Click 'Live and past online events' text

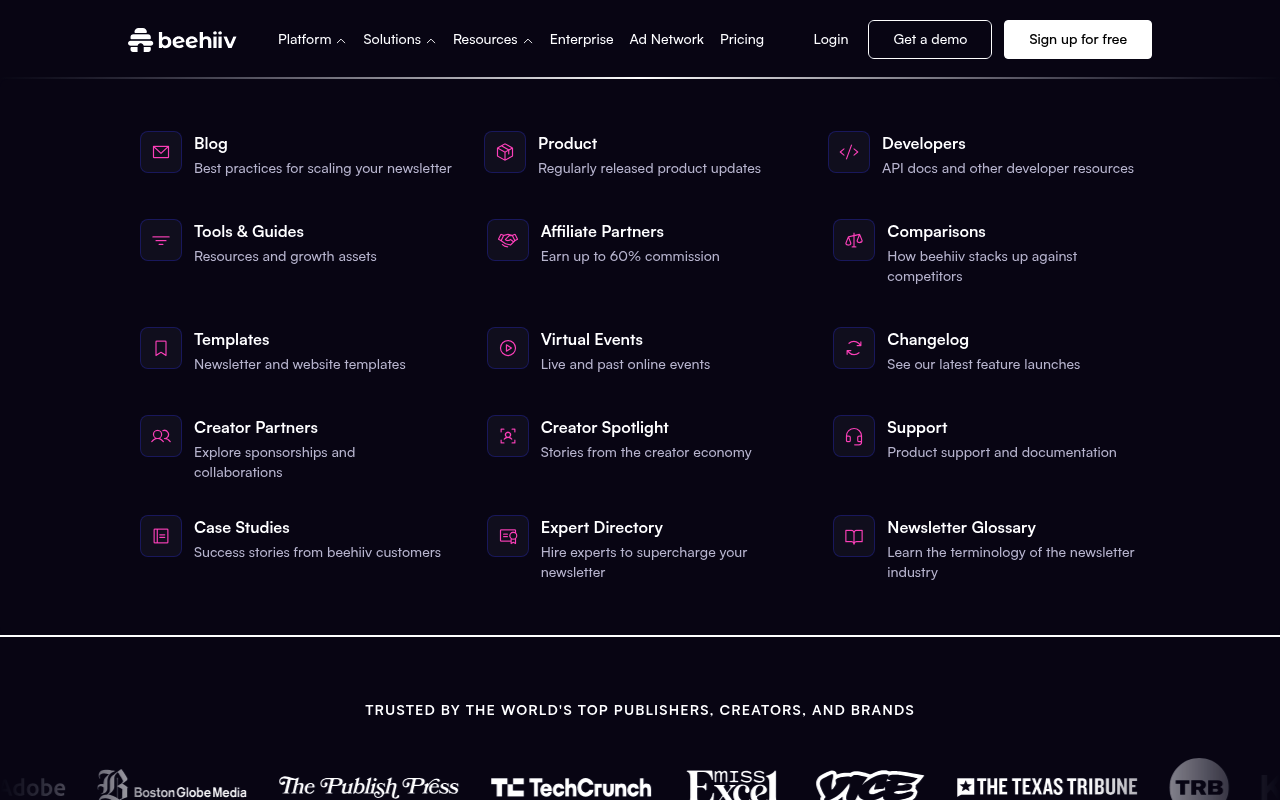point(625,364)
